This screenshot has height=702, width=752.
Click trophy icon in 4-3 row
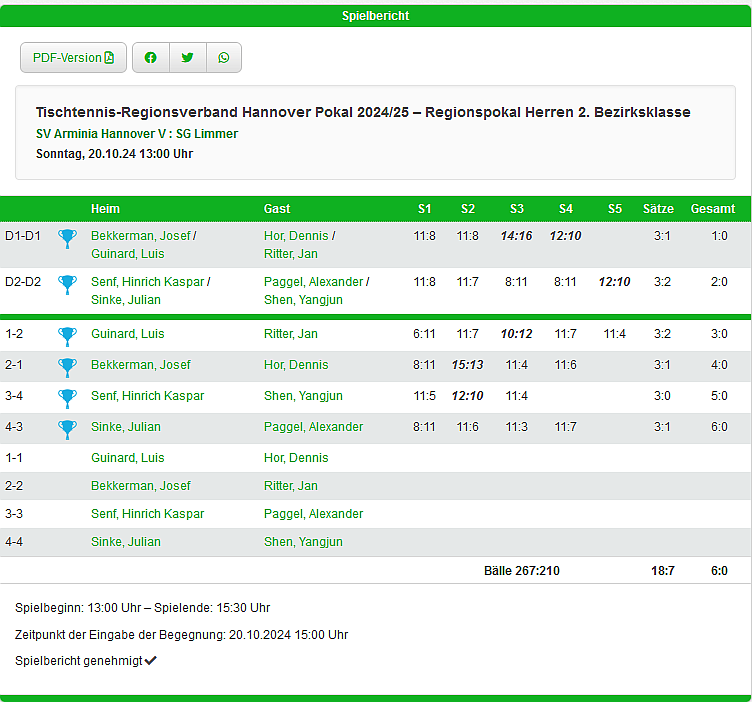[67, 430]
